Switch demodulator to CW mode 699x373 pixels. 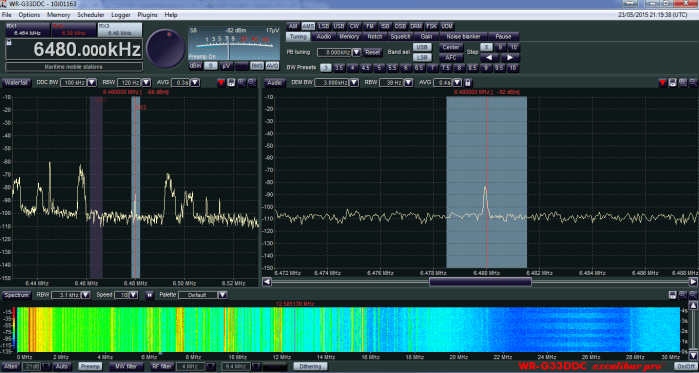tap(354, 26)
